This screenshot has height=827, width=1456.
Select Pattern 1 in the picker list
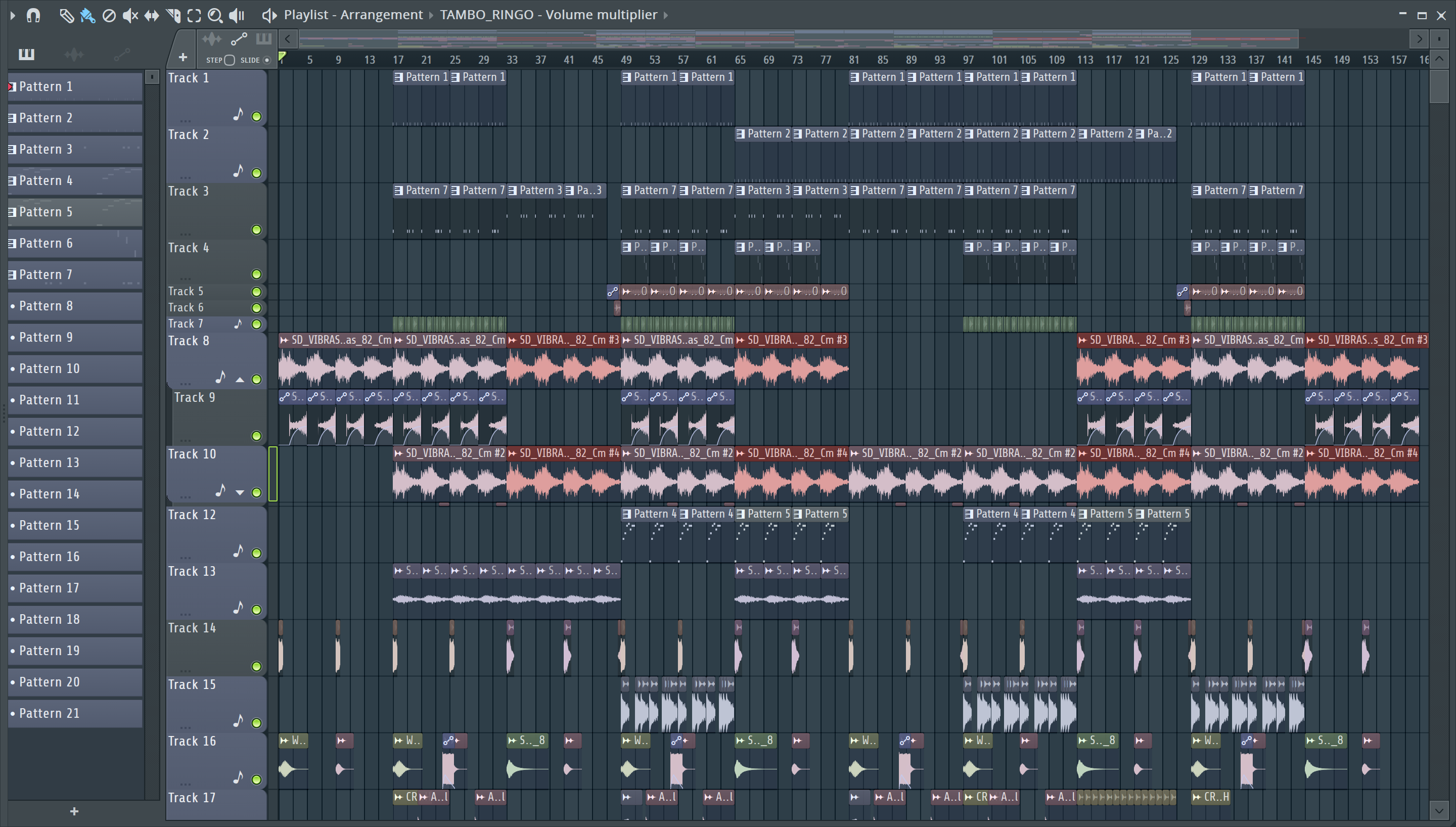[74, 86]
